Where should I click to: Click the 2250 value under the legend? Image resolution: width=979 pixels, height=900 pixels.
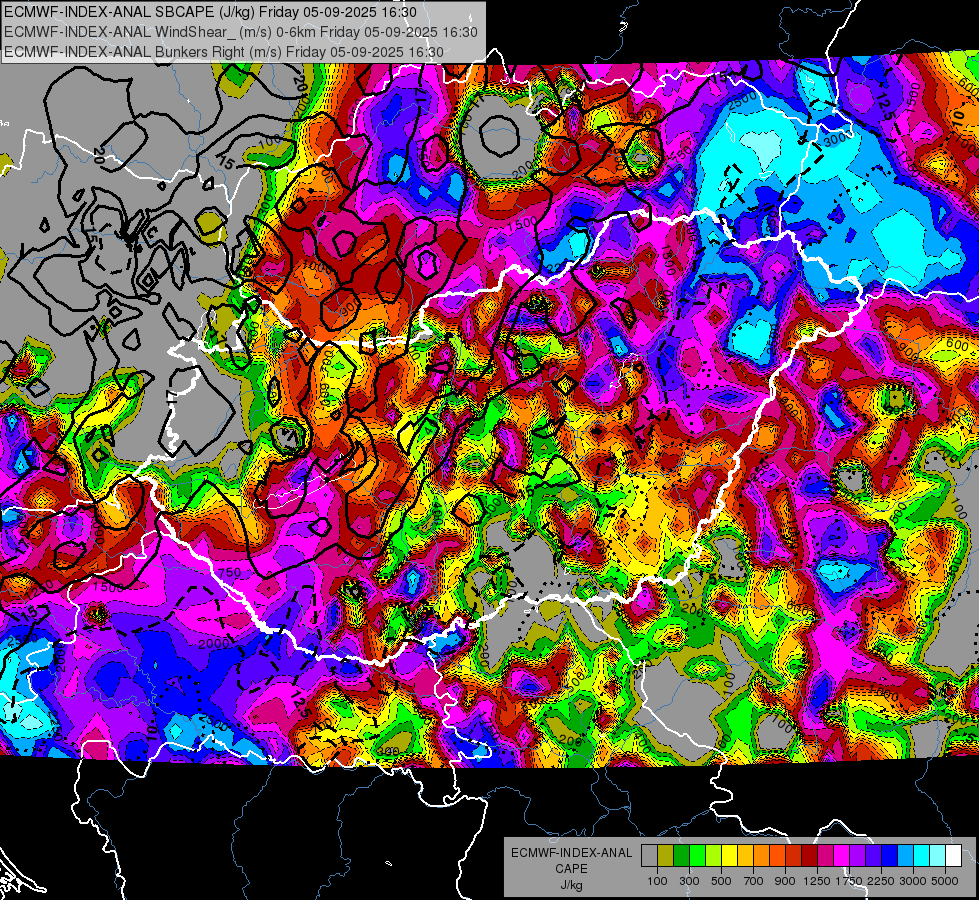[882, 881]
